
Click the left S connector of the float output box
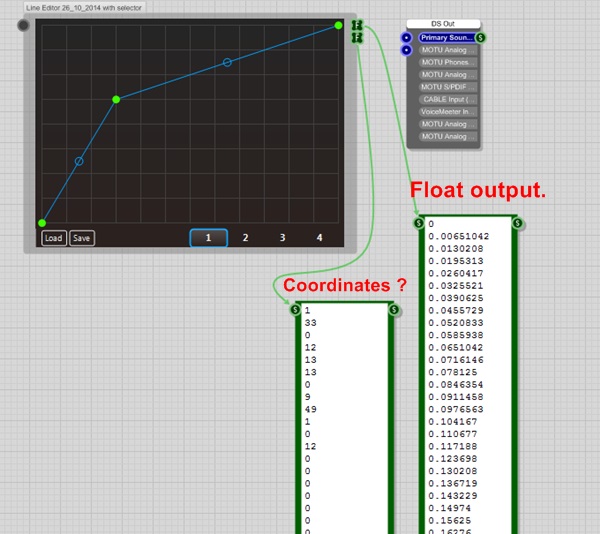pos(419,223)
